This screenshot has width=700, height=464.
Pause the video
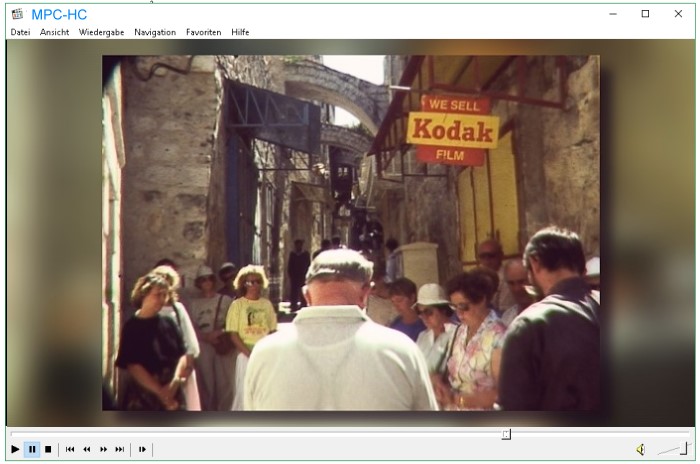tap(32, 449)
